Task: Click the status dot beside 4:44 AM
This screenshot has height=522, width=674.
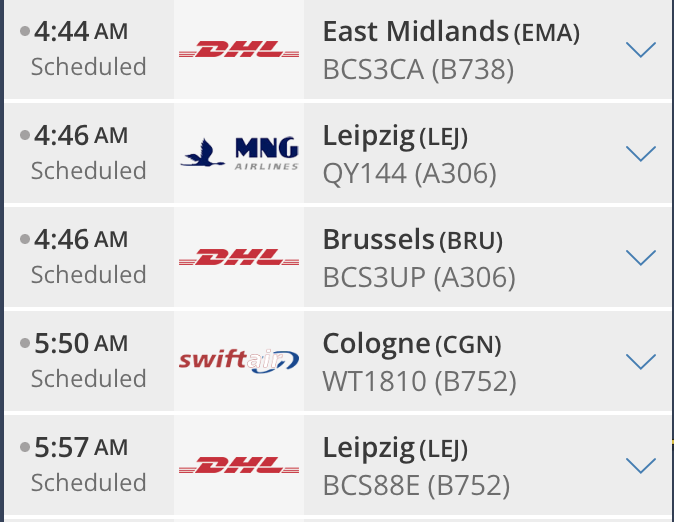Action: pyautogui.click(x=25, y=31)
